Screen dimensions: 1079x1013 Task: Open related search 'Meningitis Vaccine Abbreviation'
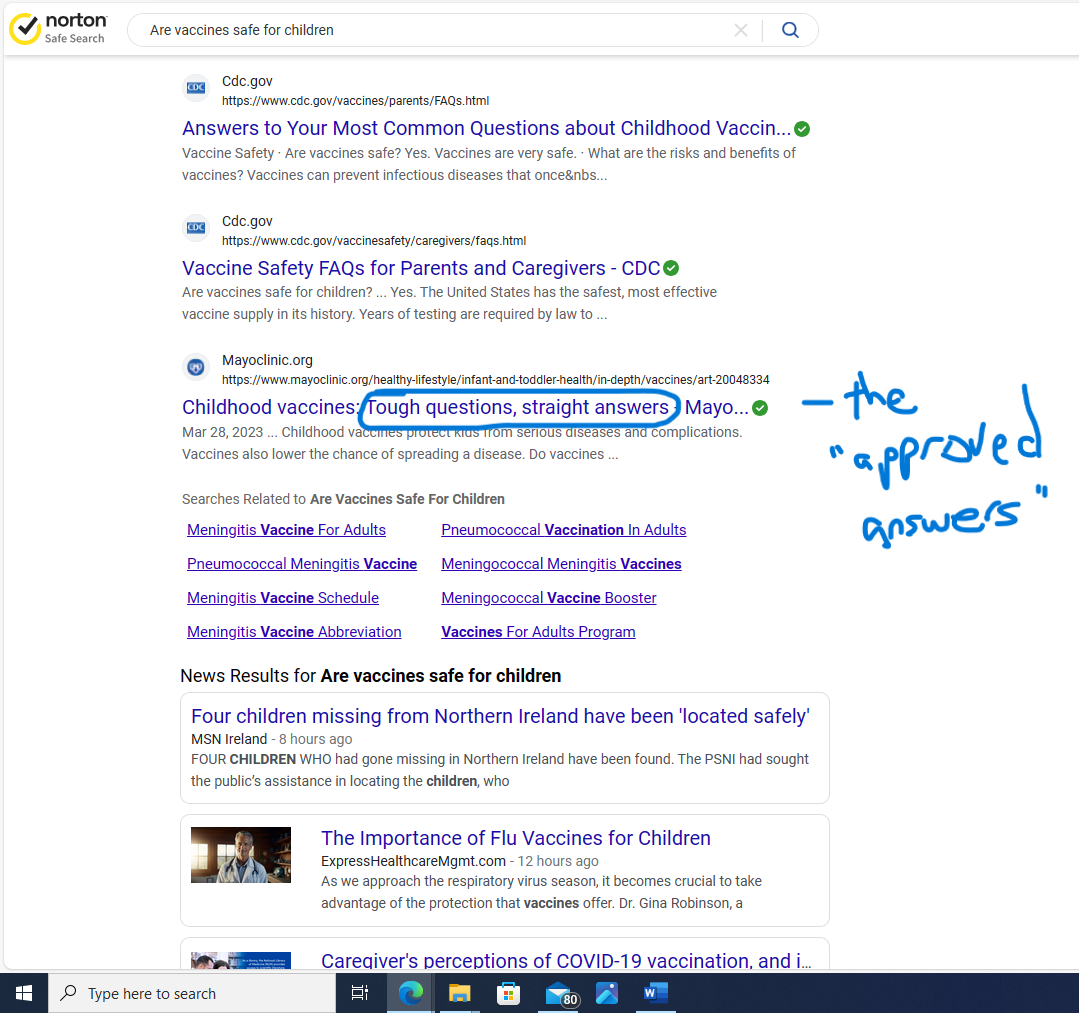coord(294,632)
